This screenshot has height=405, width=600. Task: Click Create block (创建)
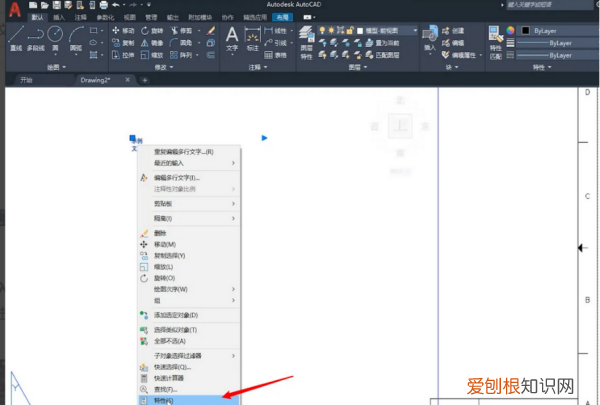pyautogui.click(x=453, y=31)
